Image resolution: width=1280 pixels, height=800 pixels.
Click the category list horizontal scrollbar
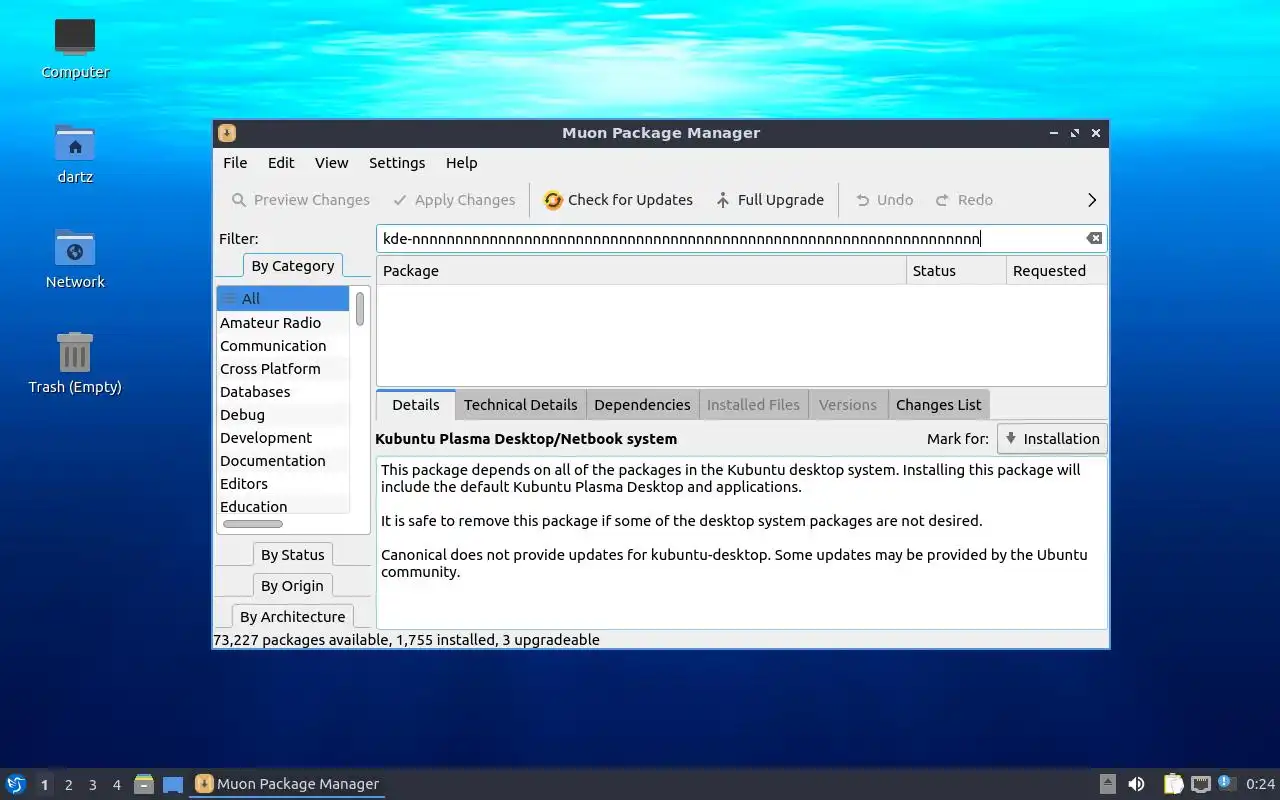click(252, 524)
